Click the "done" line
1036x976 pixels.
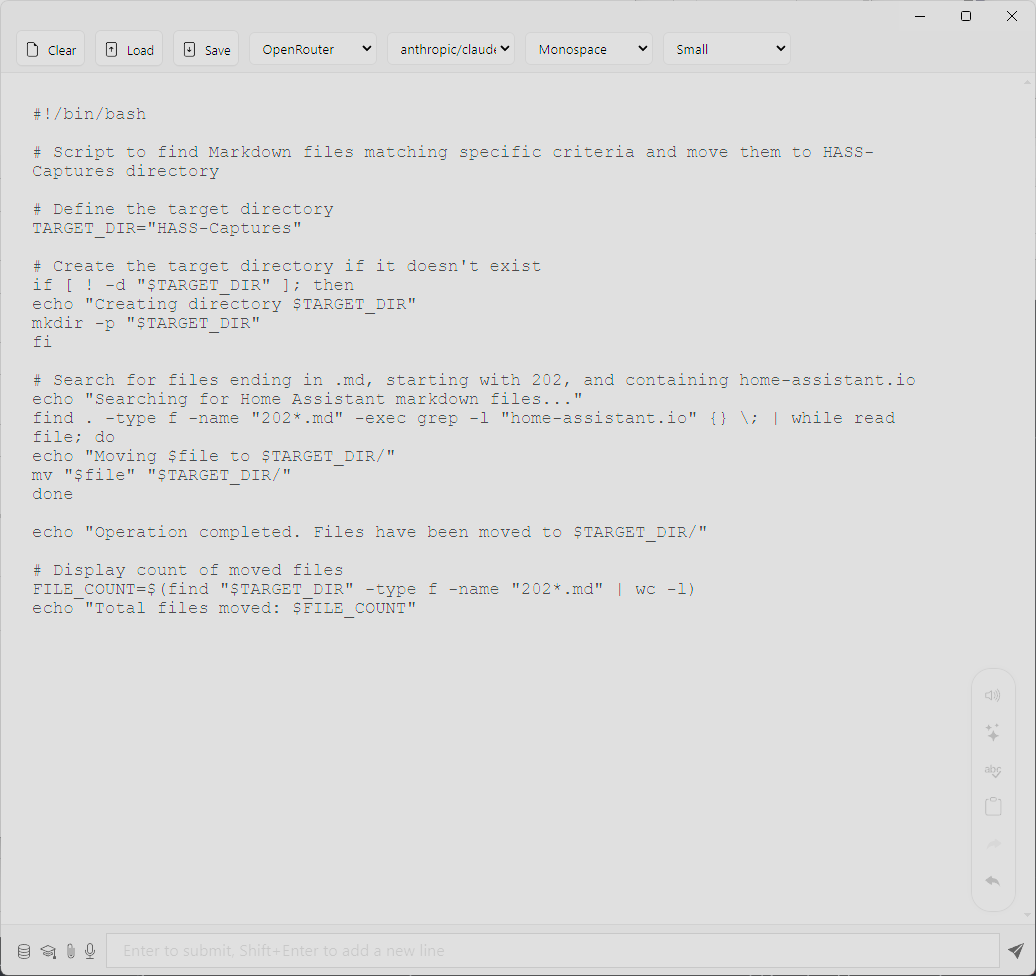[x=53, y=494]
